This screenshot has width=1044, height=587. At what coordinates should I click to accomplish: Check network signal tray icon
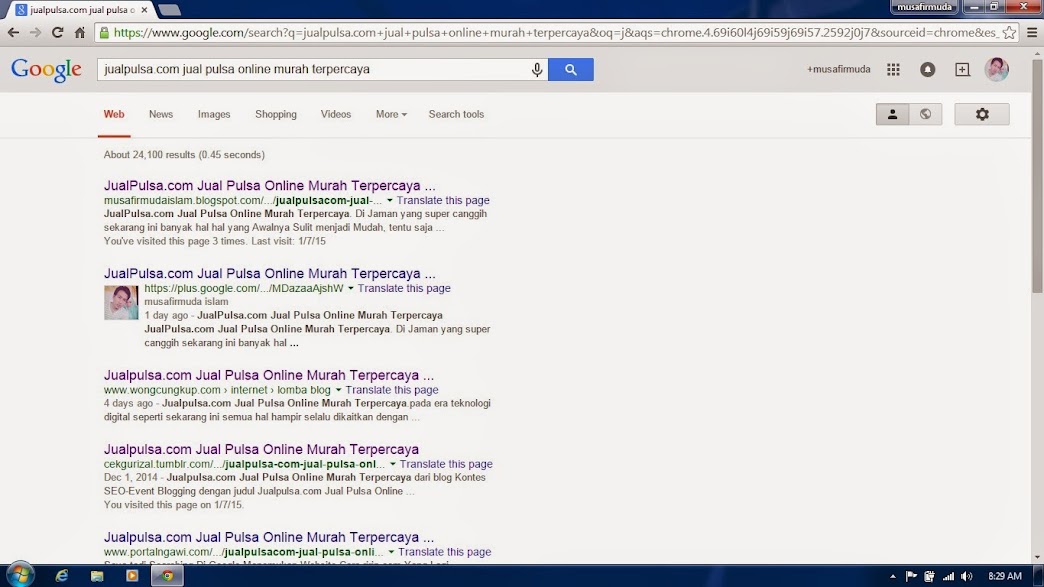point(948,576)
